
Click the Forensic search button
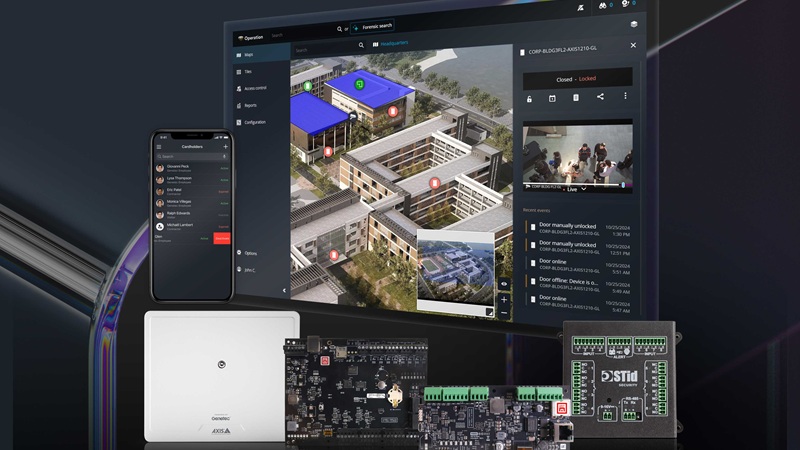click(373, 27)
